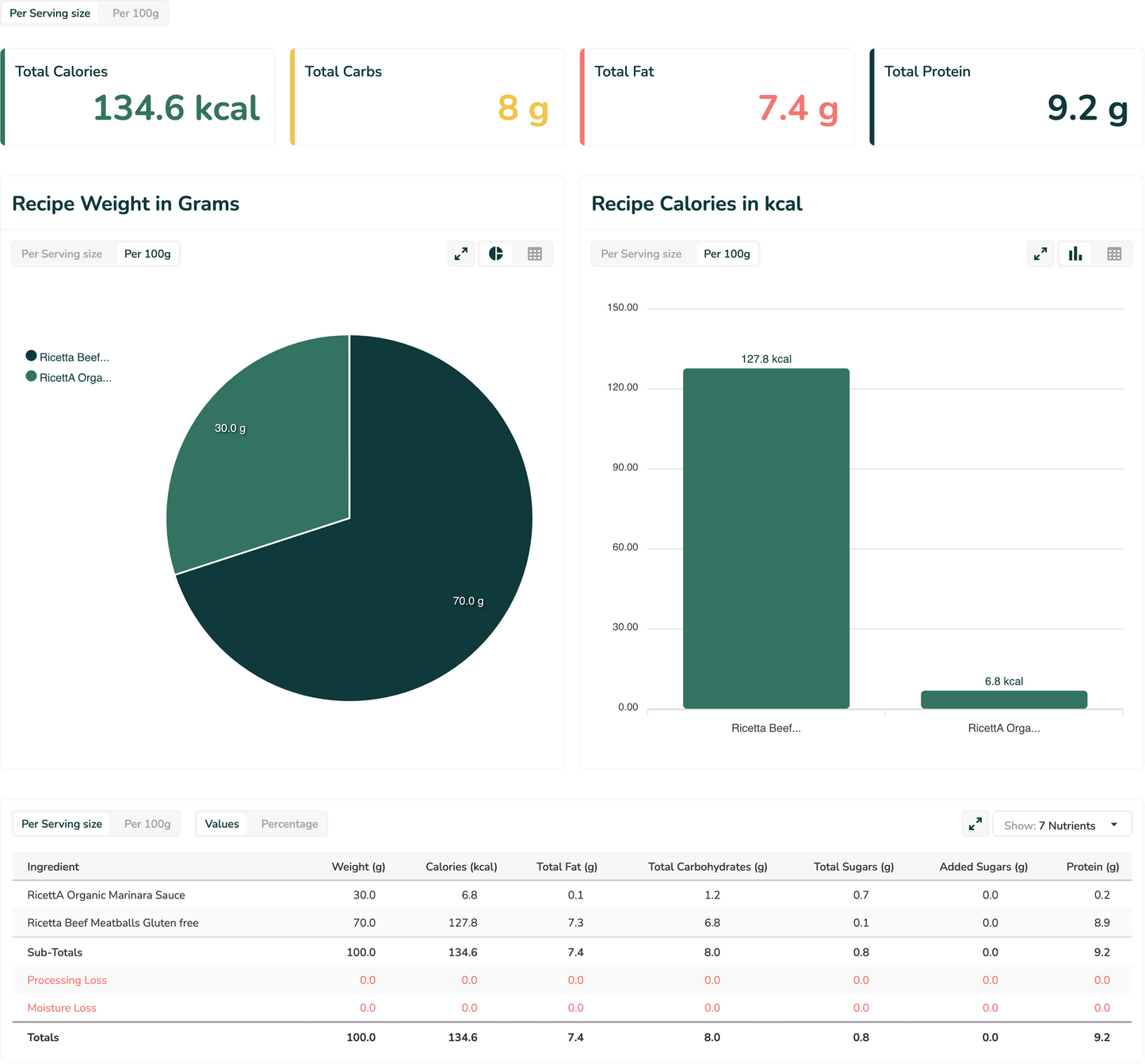Click the Total Fat card
The image size is (1145, 1064).
click(717, 97)
